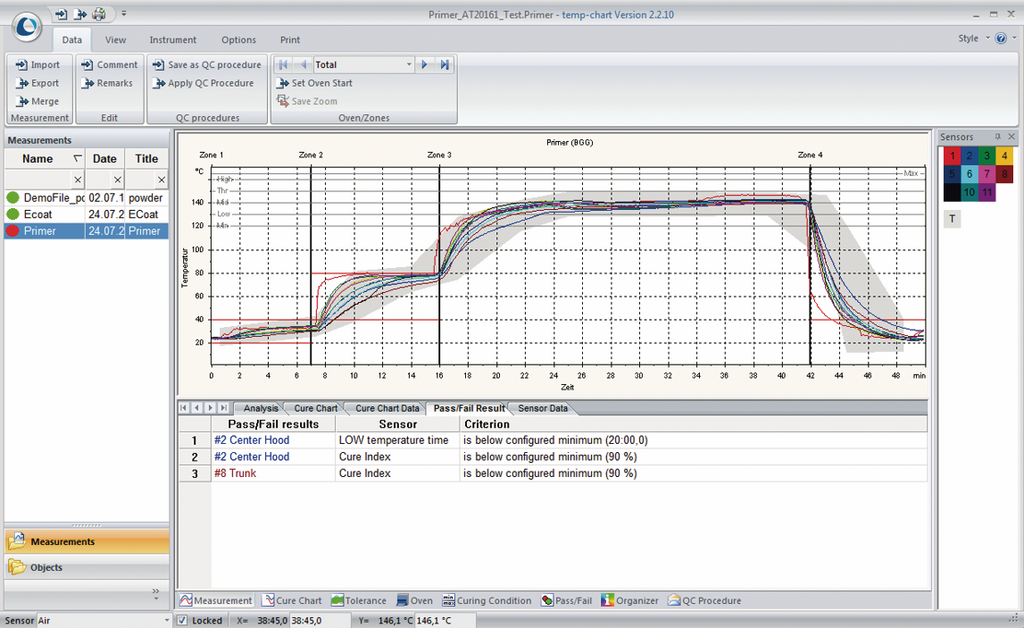Image resolution: width=1024 pixels, height=628 pixels.
Task: Go to the next oven zone
Action: 424,65
